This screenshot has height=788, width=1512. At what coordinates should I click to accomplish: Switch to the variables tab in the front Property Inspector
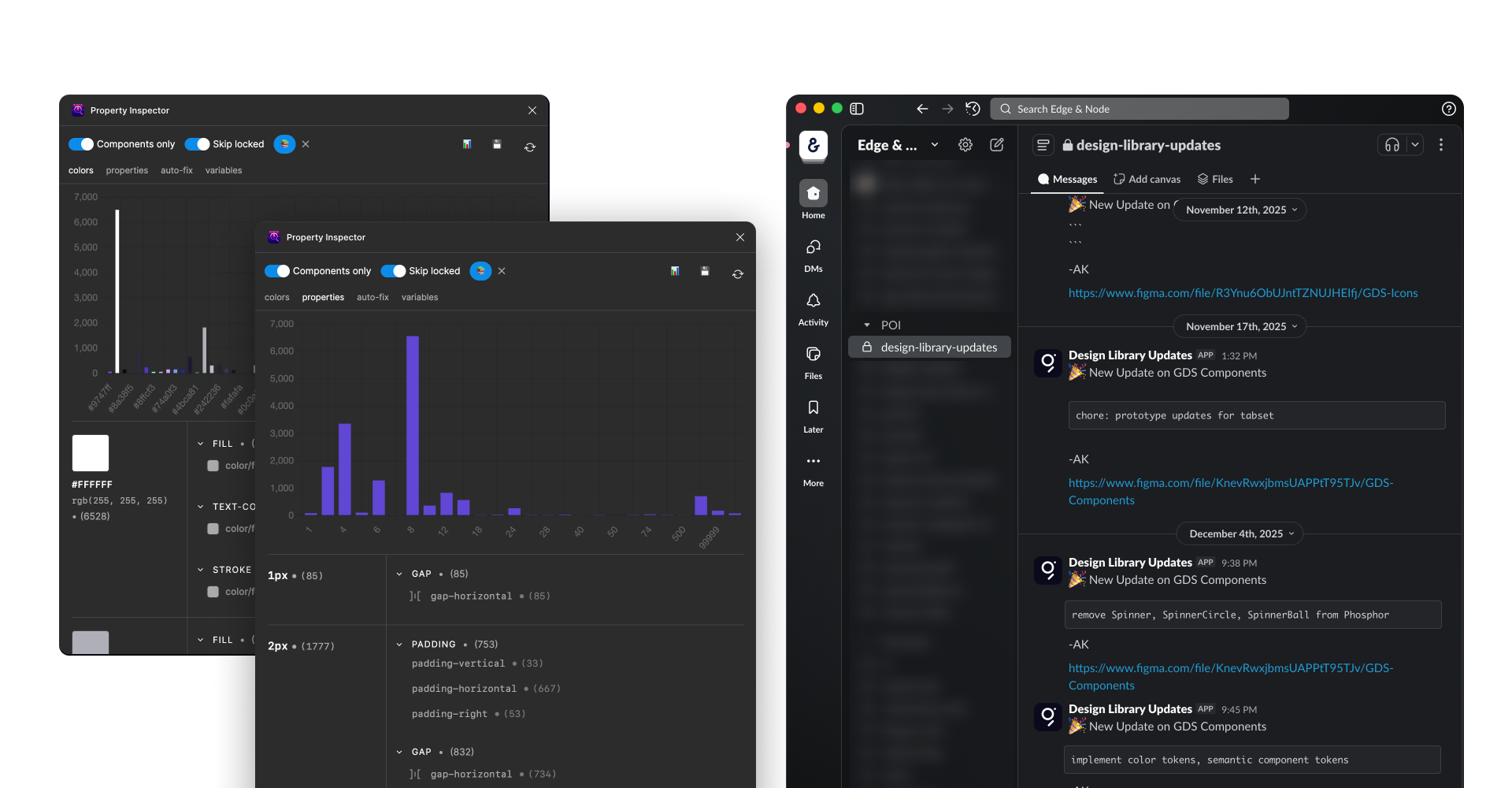(419, 298)
